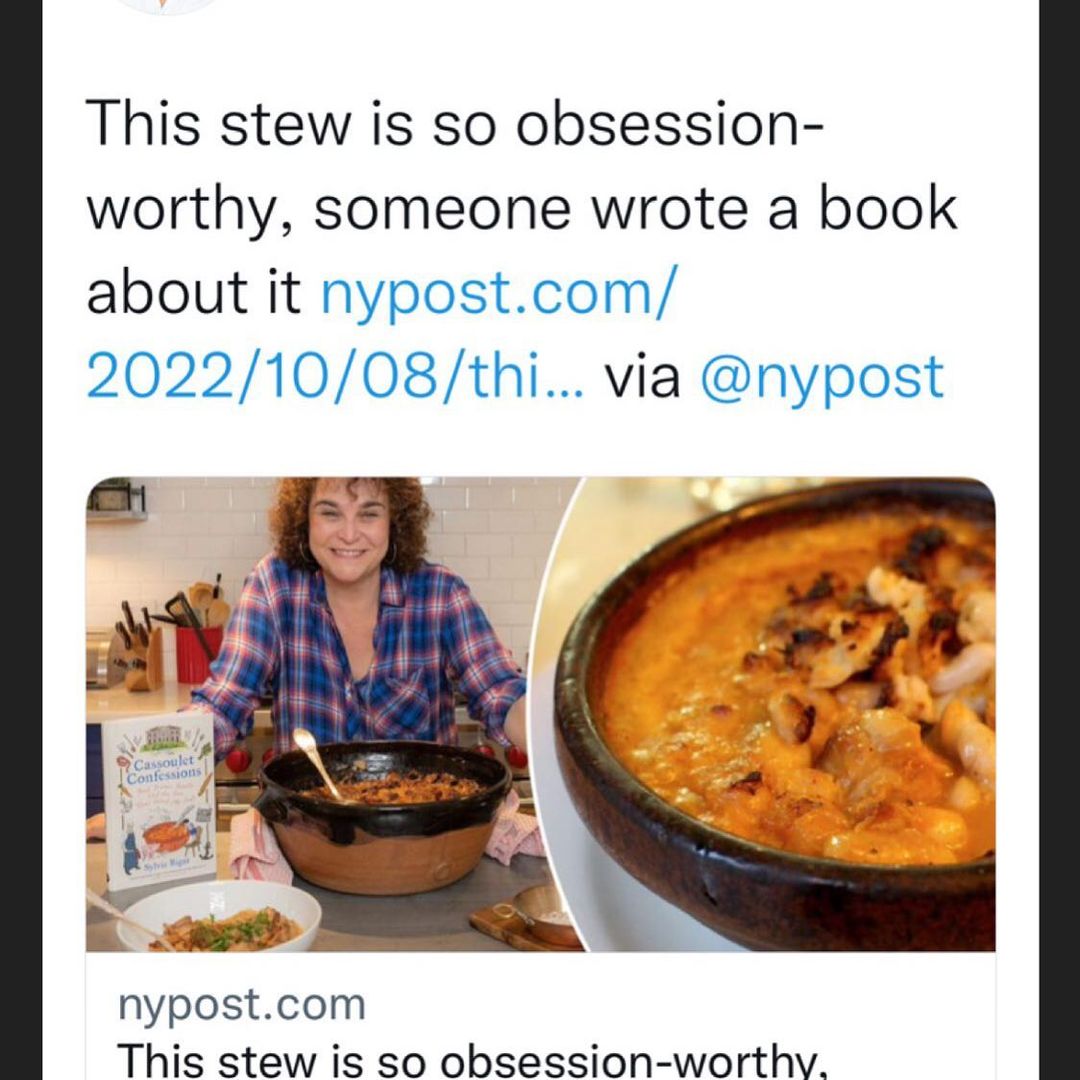Screen dimensions: 1080x1080
Task: Open the @nypost mention
Action: 822,378
